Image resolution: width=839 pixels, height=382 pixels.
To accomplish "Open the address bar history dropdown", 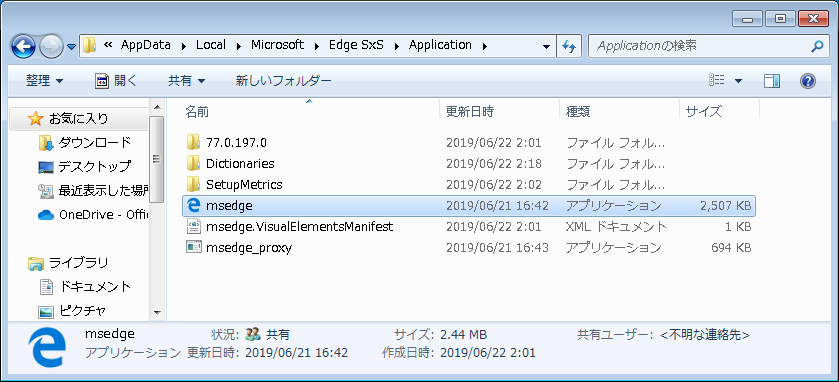I will pos(546,47).
